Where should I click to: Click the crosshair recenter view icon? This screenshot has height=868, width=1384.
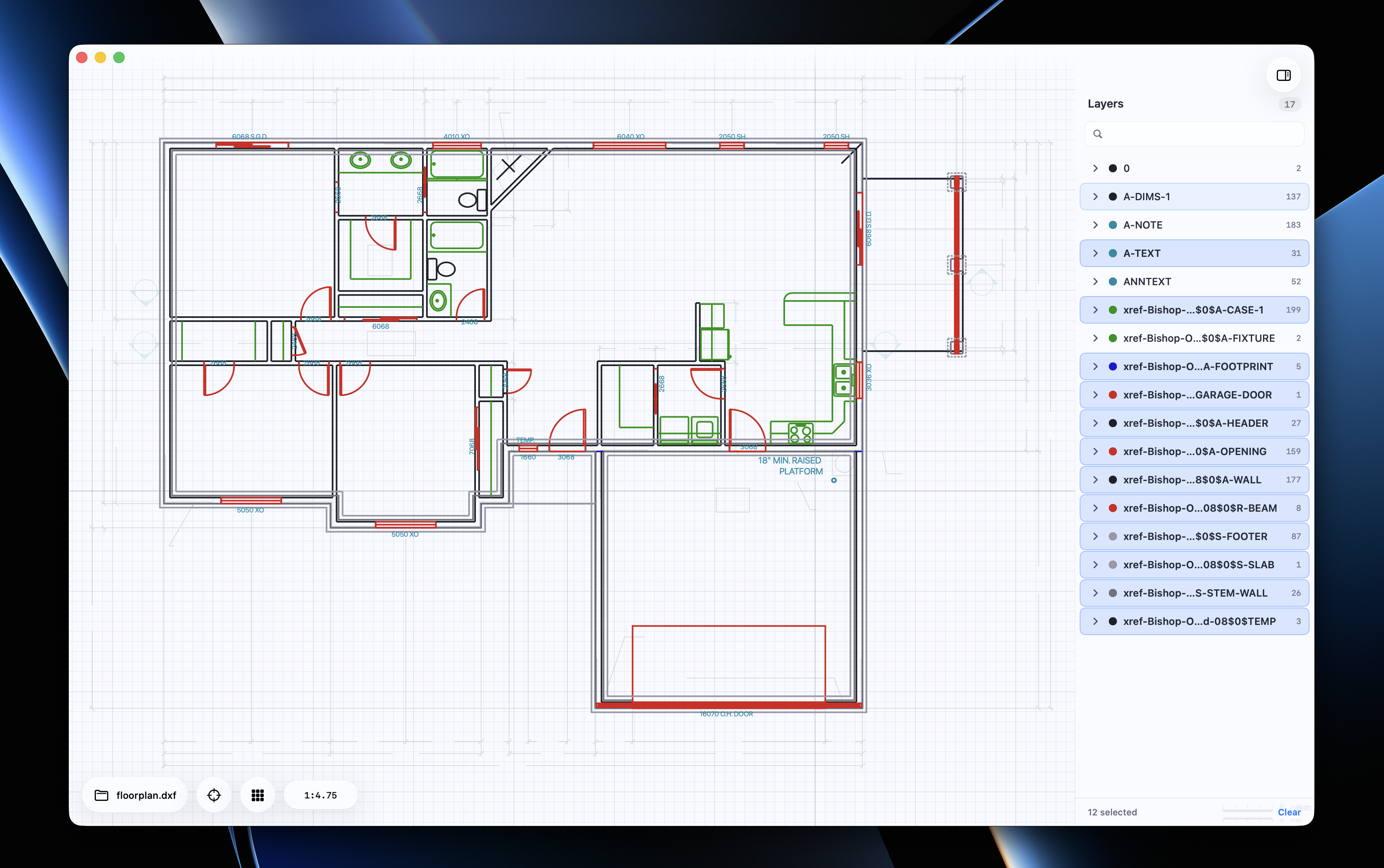tap(214, 795)
